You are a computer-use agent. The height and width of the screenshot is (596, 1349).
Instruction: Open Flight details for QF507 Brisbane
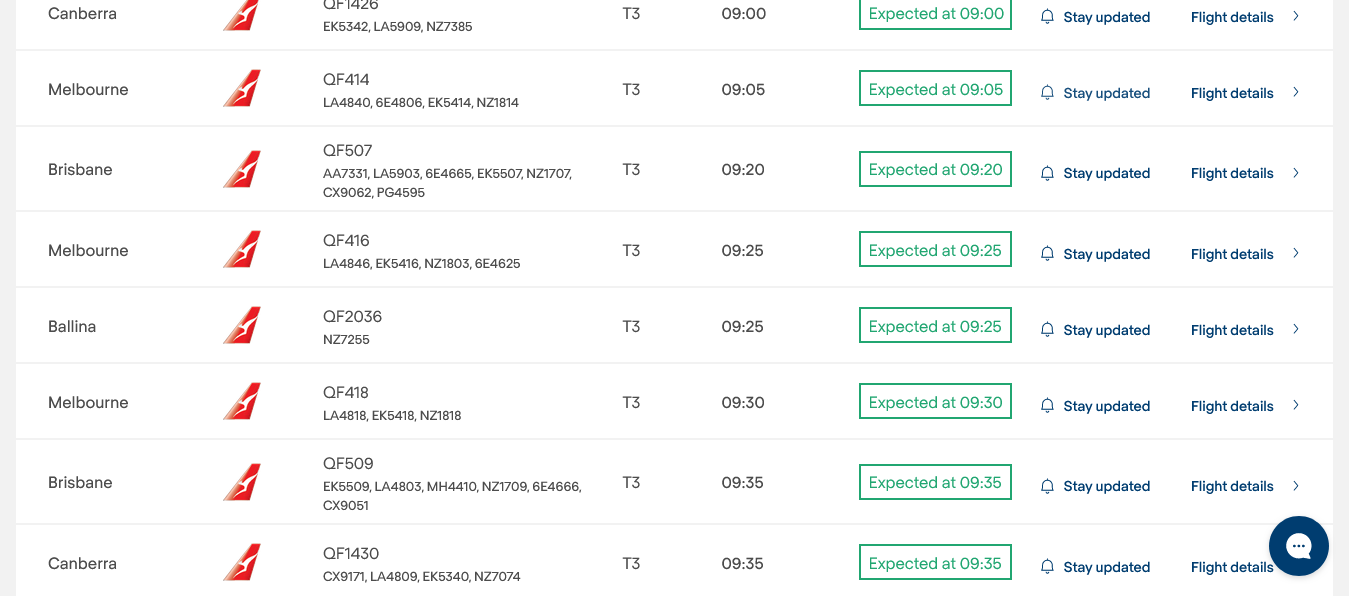click(x=1232, y=173)
